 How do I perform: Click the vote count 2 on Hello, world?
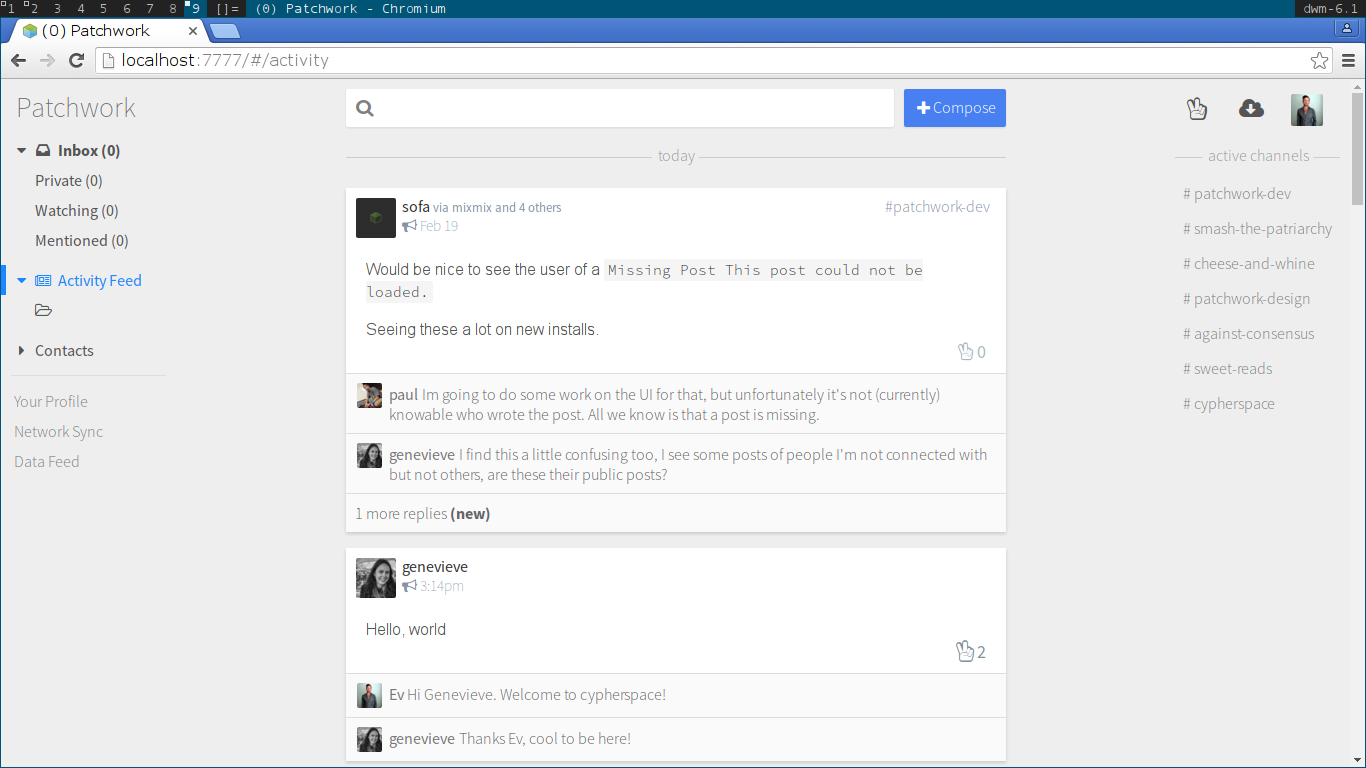click(981, 652)
